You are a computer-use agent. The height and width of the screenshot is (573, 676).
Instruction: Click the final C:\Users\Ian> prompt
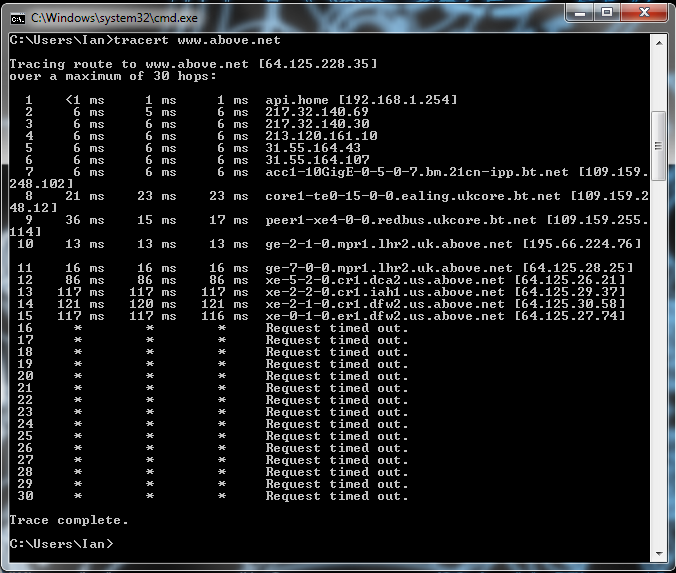61,544
